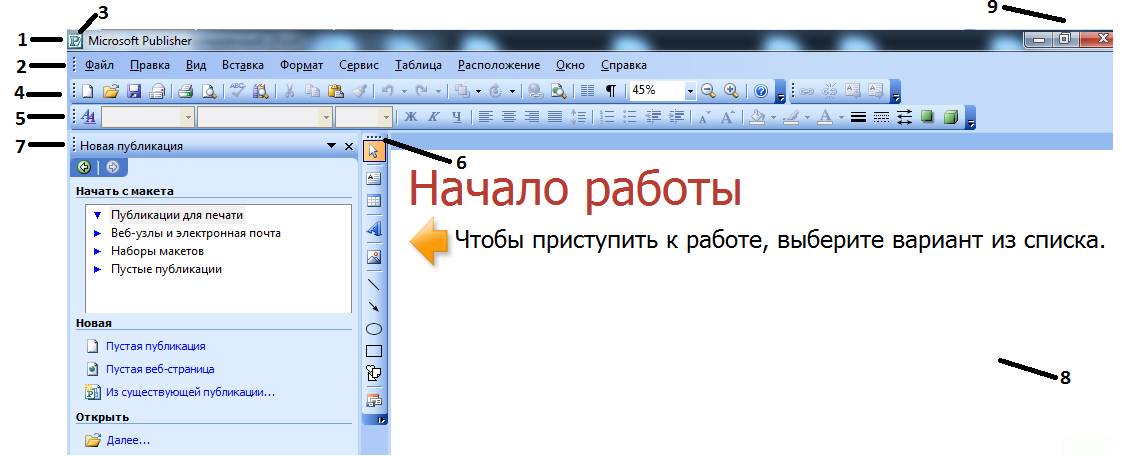Open Print Preview with the magnifier page icon
This screenshot has height=456, width=1122.
pyautogui.click(x=209, y=91)
